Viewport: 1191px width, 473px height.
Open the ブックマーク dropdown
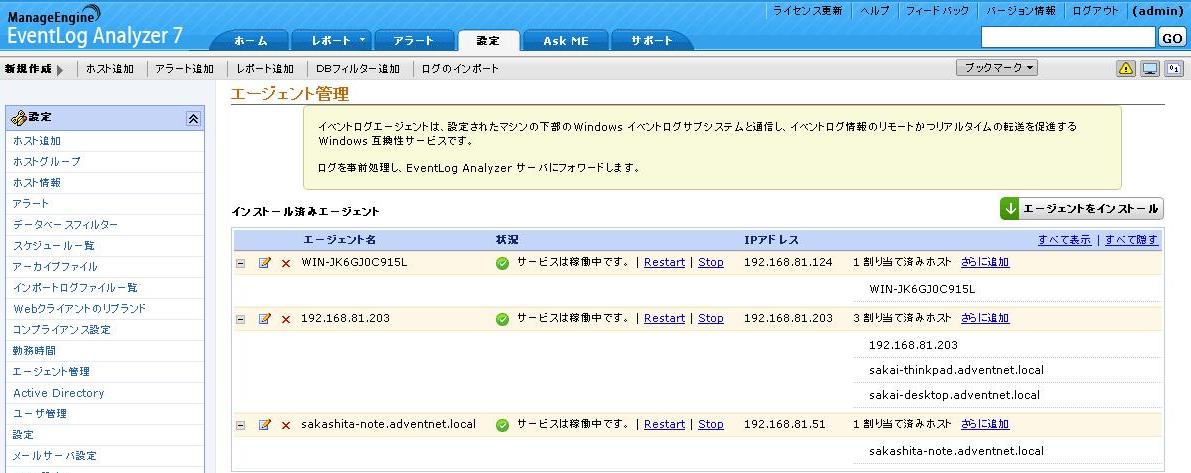(997, 68)
